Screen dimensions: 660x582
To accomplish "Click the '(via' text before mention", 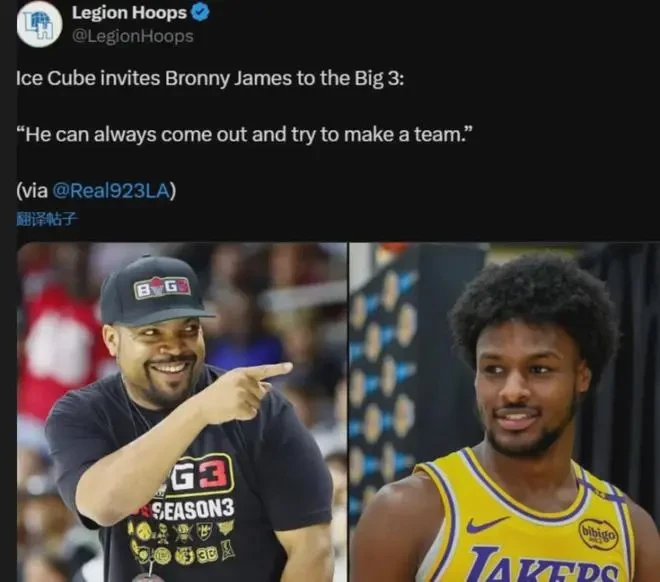I will point(32,191).
